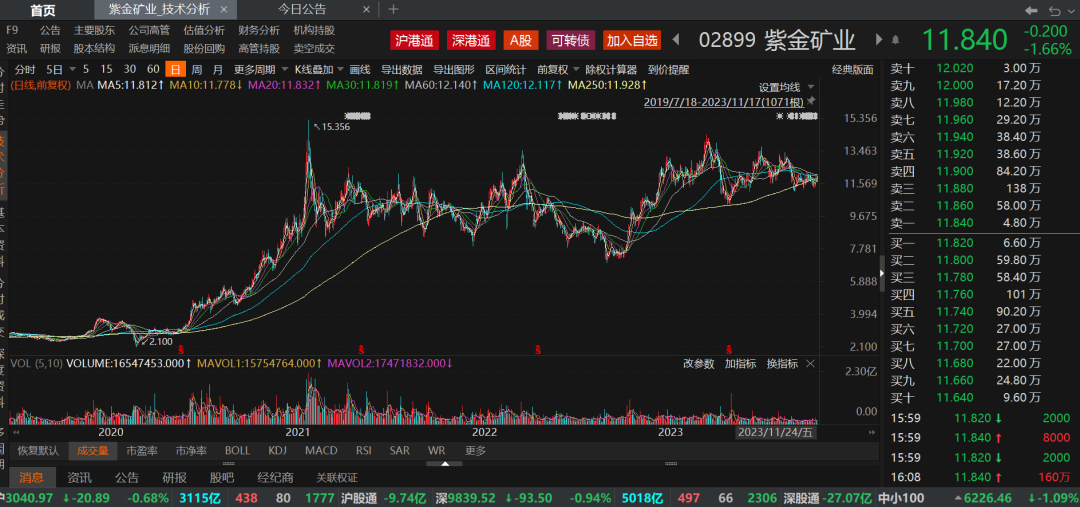Image resolution: width=1080 pixels, height=507 pixels.
Task: Open 到价提醒 price alert
Action: point(668,70)
